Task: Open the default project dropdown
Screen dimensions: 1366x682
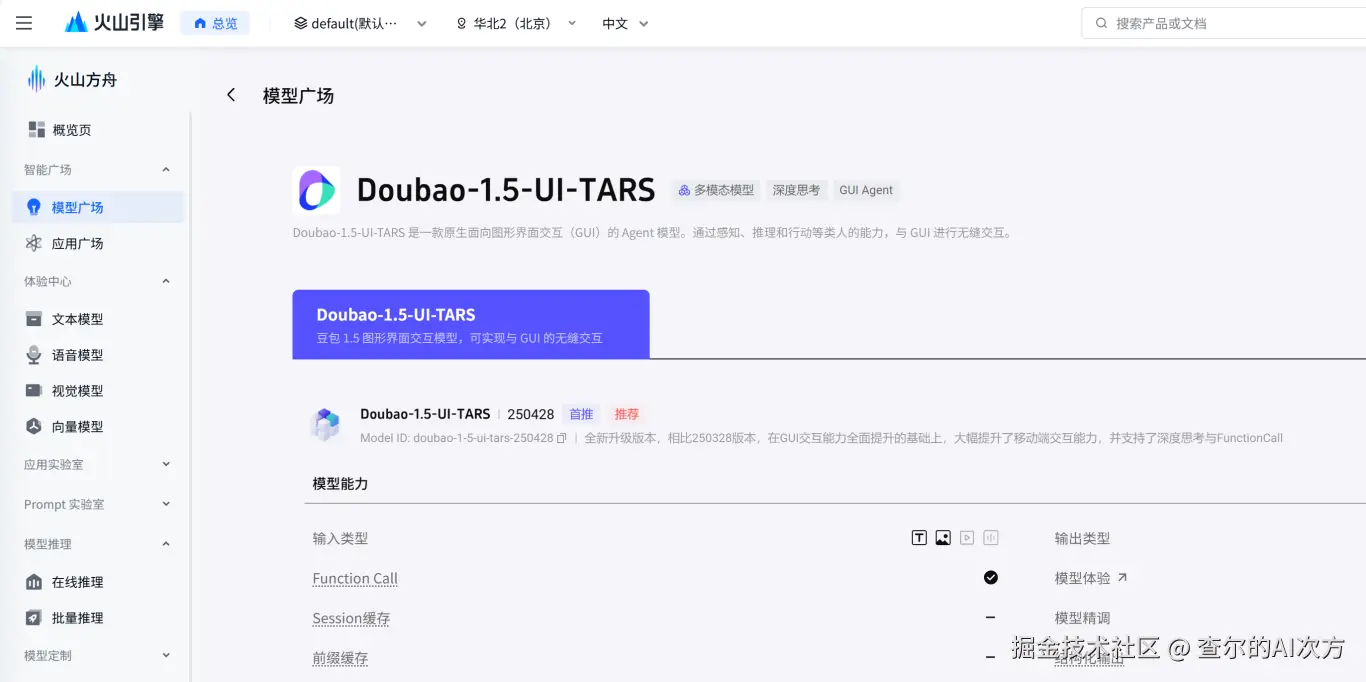Action: pos(360,23)
